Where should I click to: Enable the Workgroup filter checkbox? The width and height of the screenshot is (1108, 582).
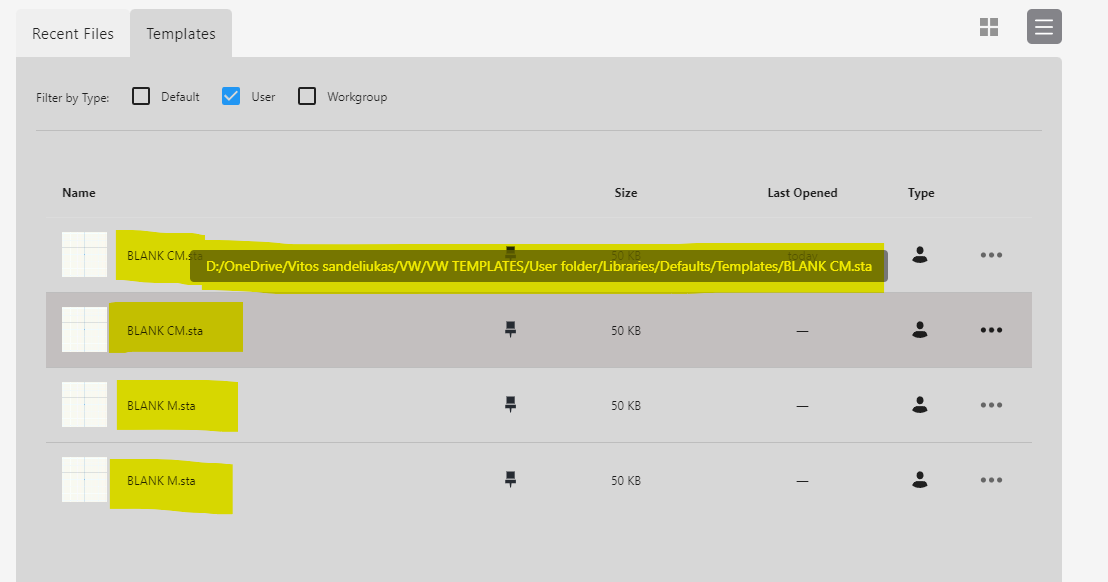coord(308,97)
